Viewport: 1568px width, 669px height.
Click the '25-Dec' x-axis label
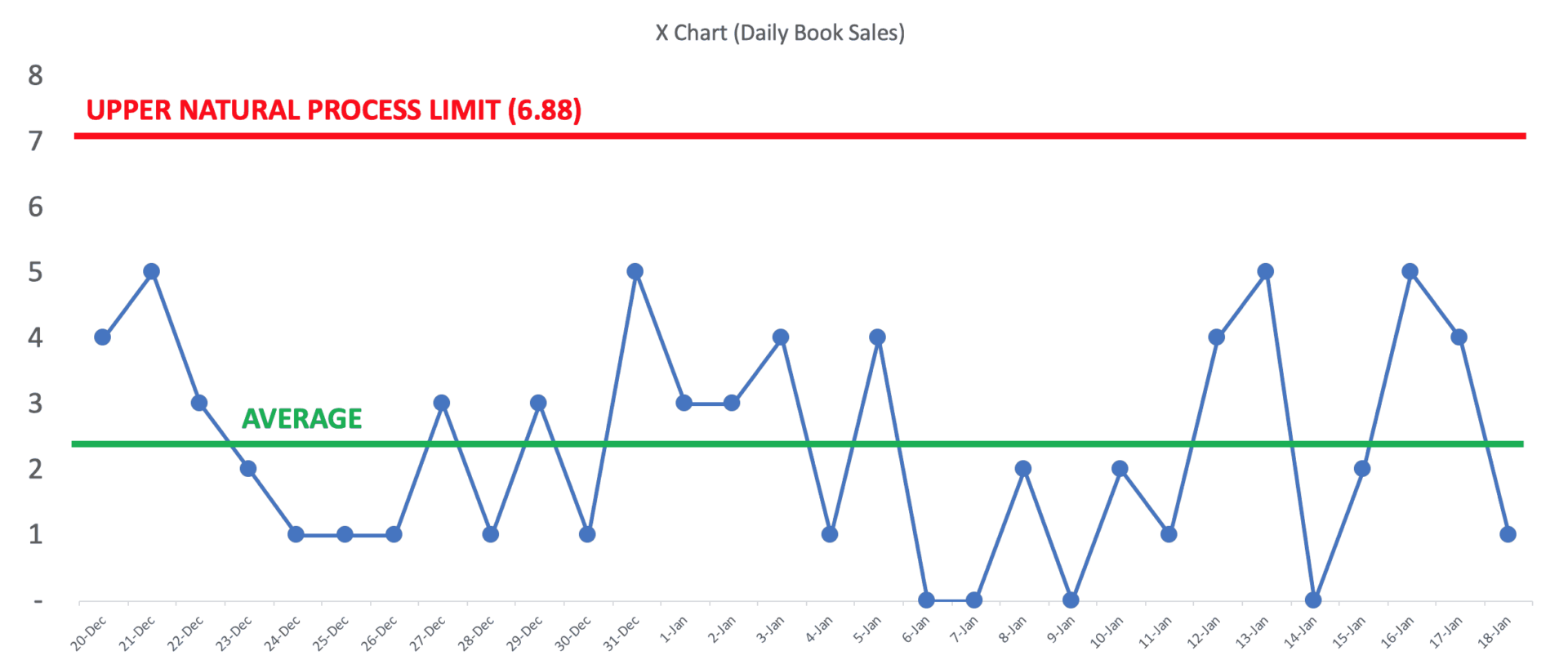tap(331, 634)
